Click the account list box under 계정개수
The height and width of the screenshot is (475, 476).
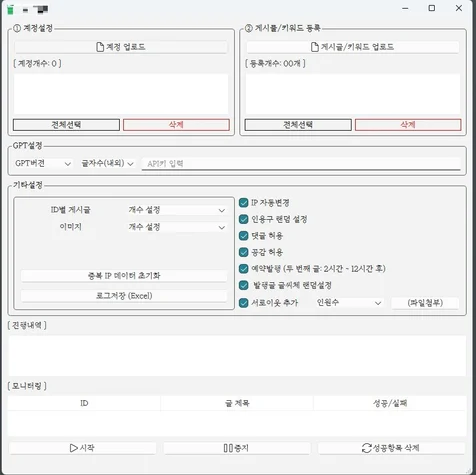(x=121, y=94)
